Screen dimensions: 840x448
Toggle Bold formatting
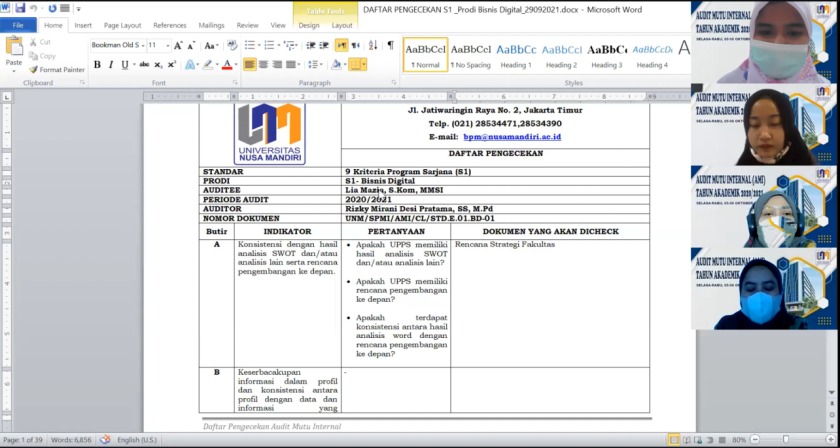(97, 65)
